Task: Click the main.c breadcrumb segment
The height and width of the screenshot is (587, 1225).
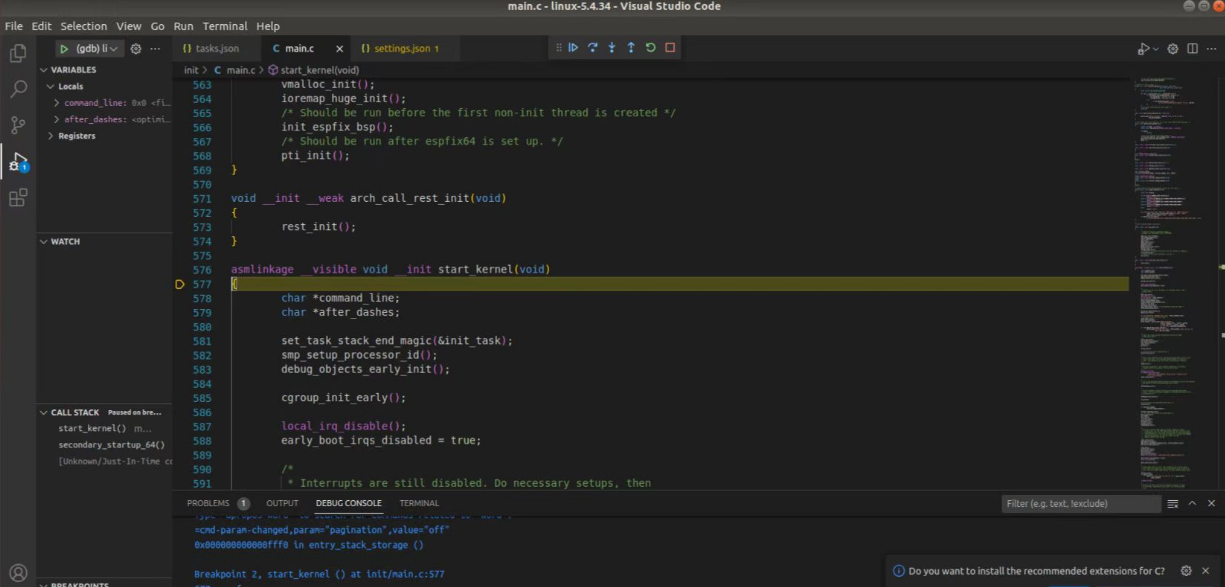Action: [x=235, y=70]
